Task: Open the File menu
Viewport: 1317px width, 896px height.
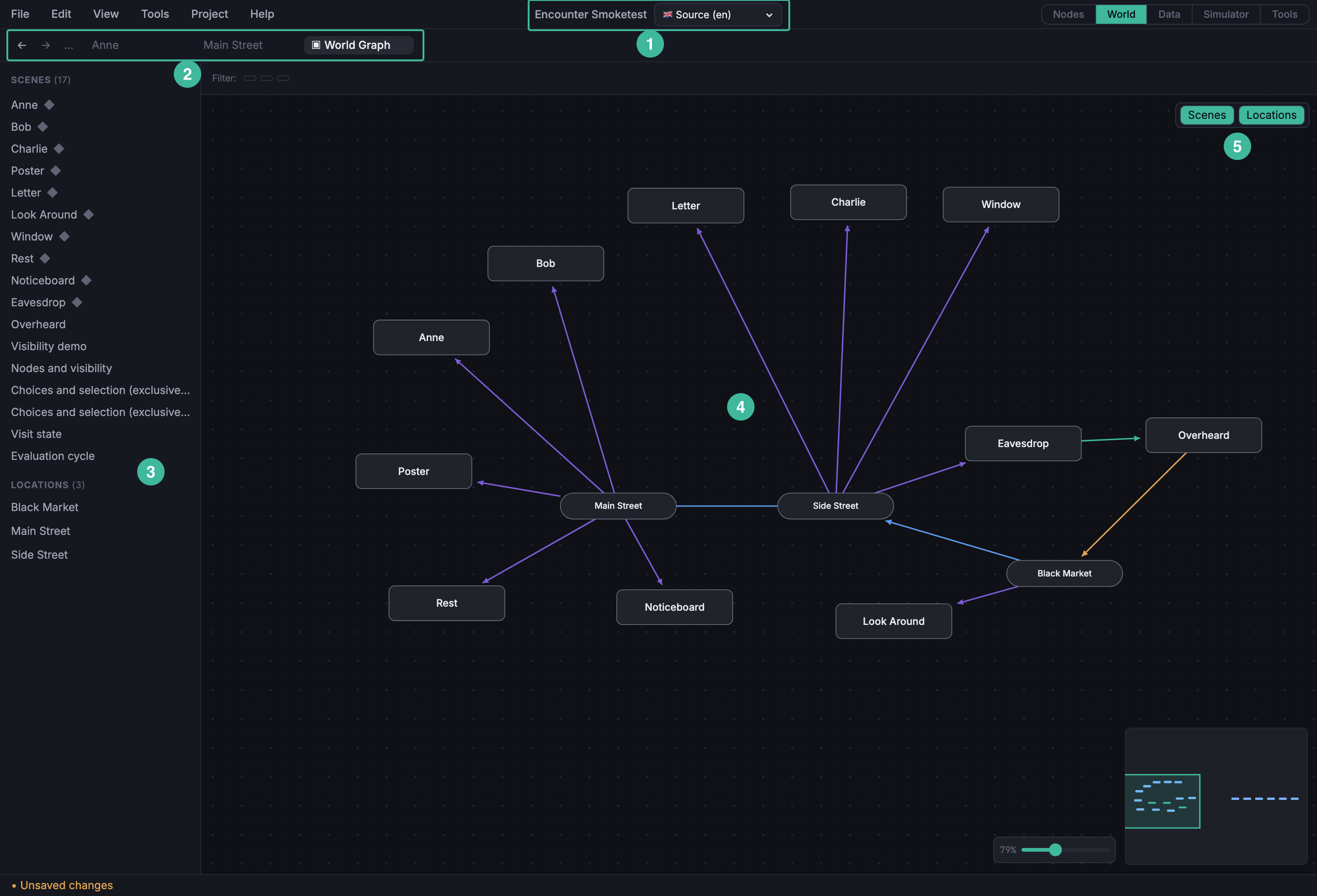Action: tap(20, 14)
